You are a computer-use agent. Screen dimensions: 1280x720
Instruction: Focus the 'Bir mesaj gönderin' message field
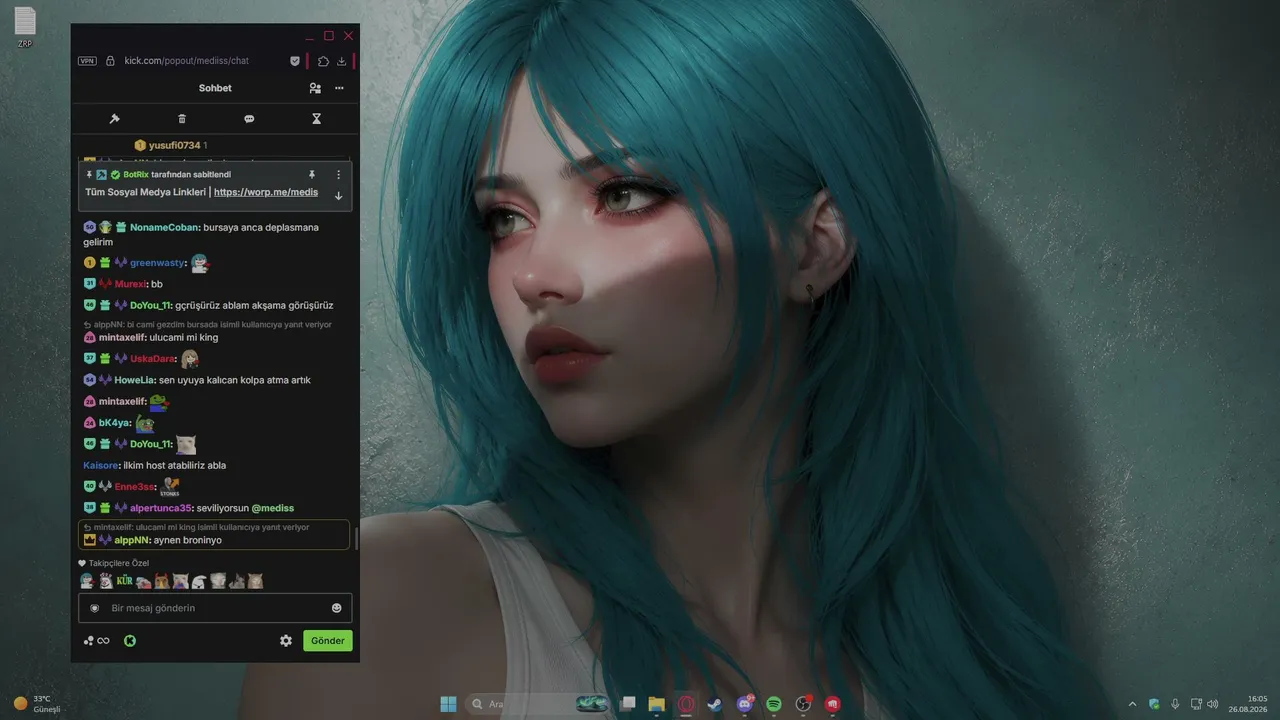(x=215, y=608)
